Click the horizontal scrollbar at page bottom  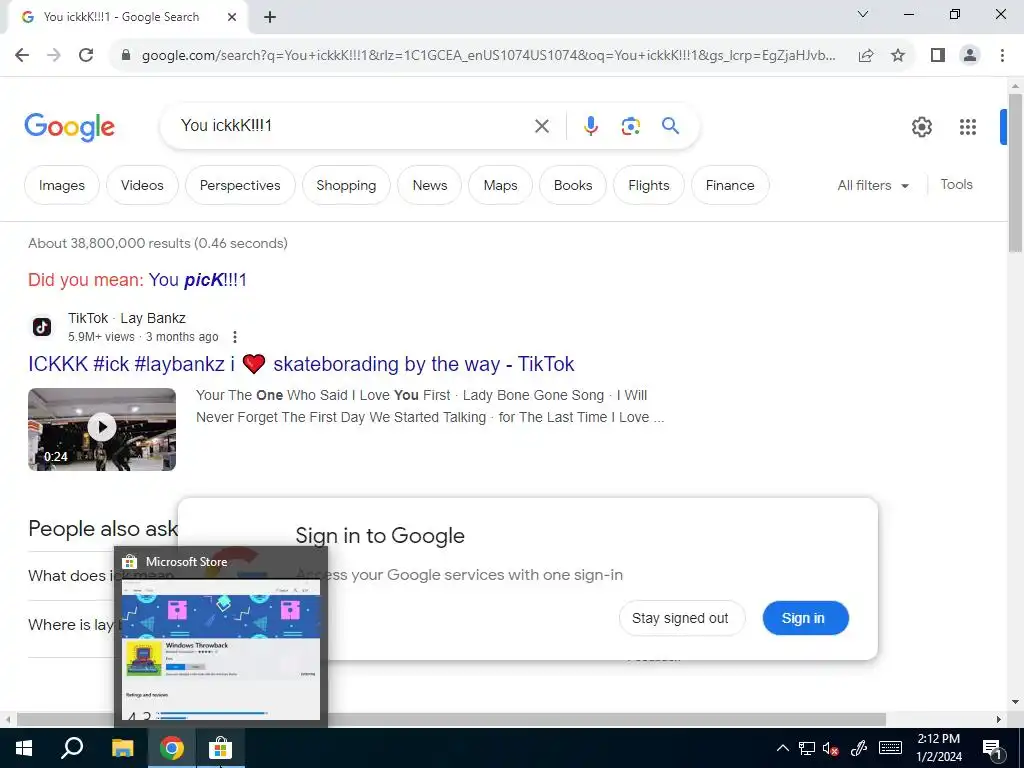point(451,719)
